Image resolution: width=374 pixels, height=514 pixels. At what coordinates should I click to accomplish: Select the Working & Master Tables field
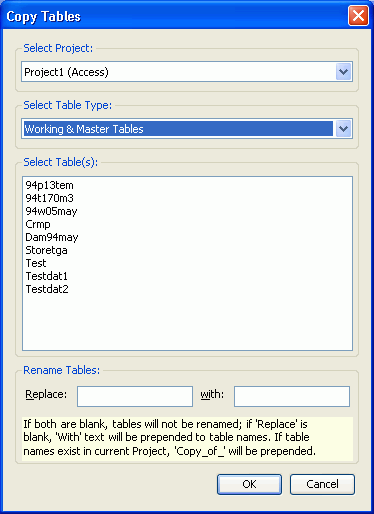click(187, 129)
